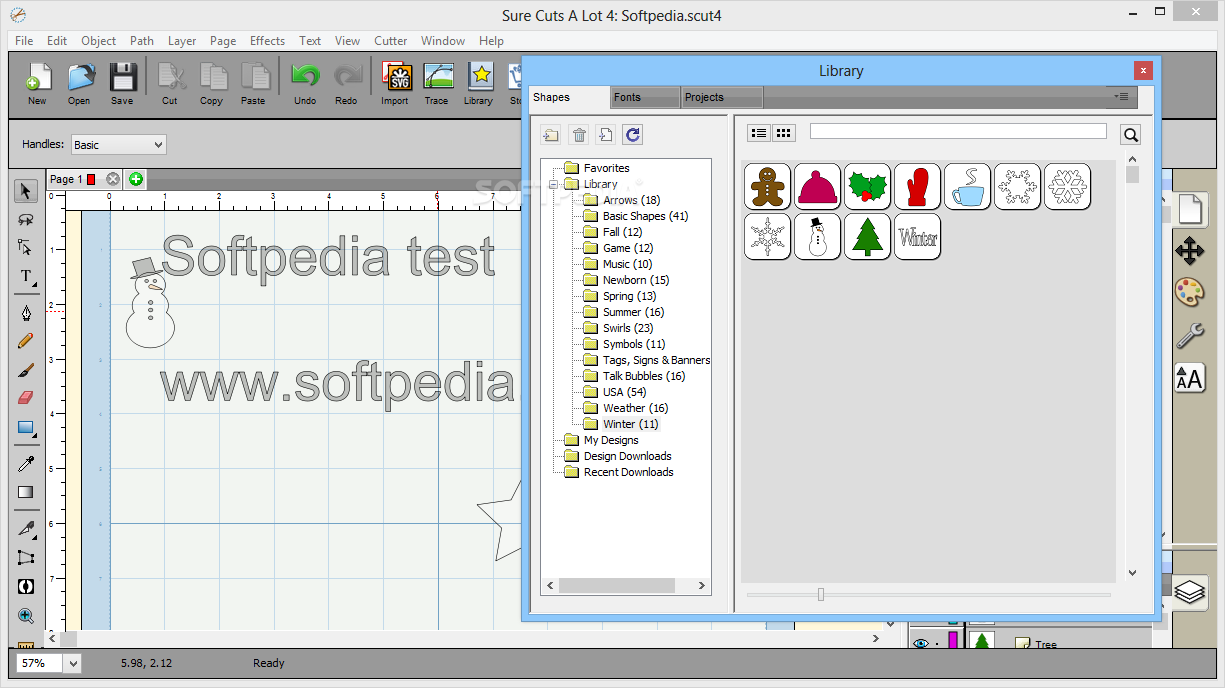Select the green pine tree thumbnail
The image size is (1225, 688).
click(868, 236)
